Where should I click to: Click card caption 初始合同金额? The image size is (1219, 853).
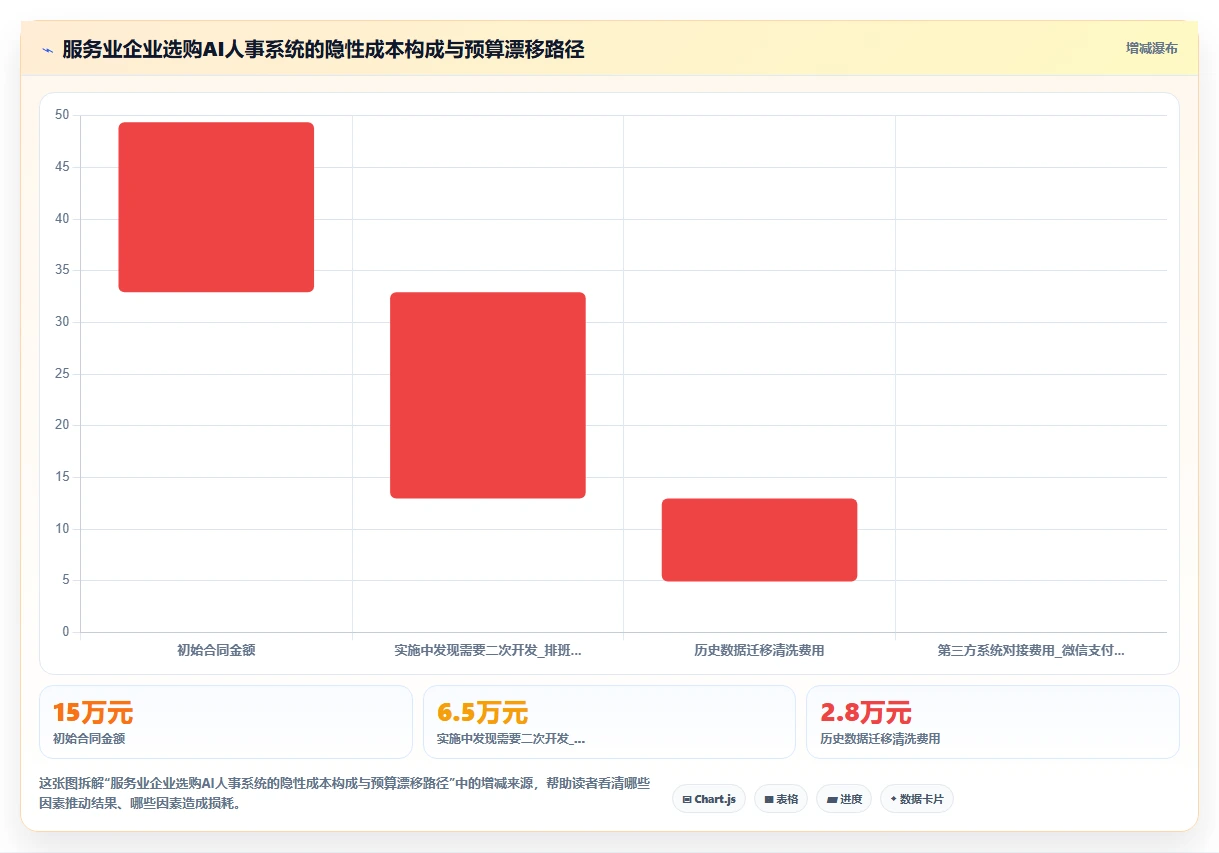[89, 739]
